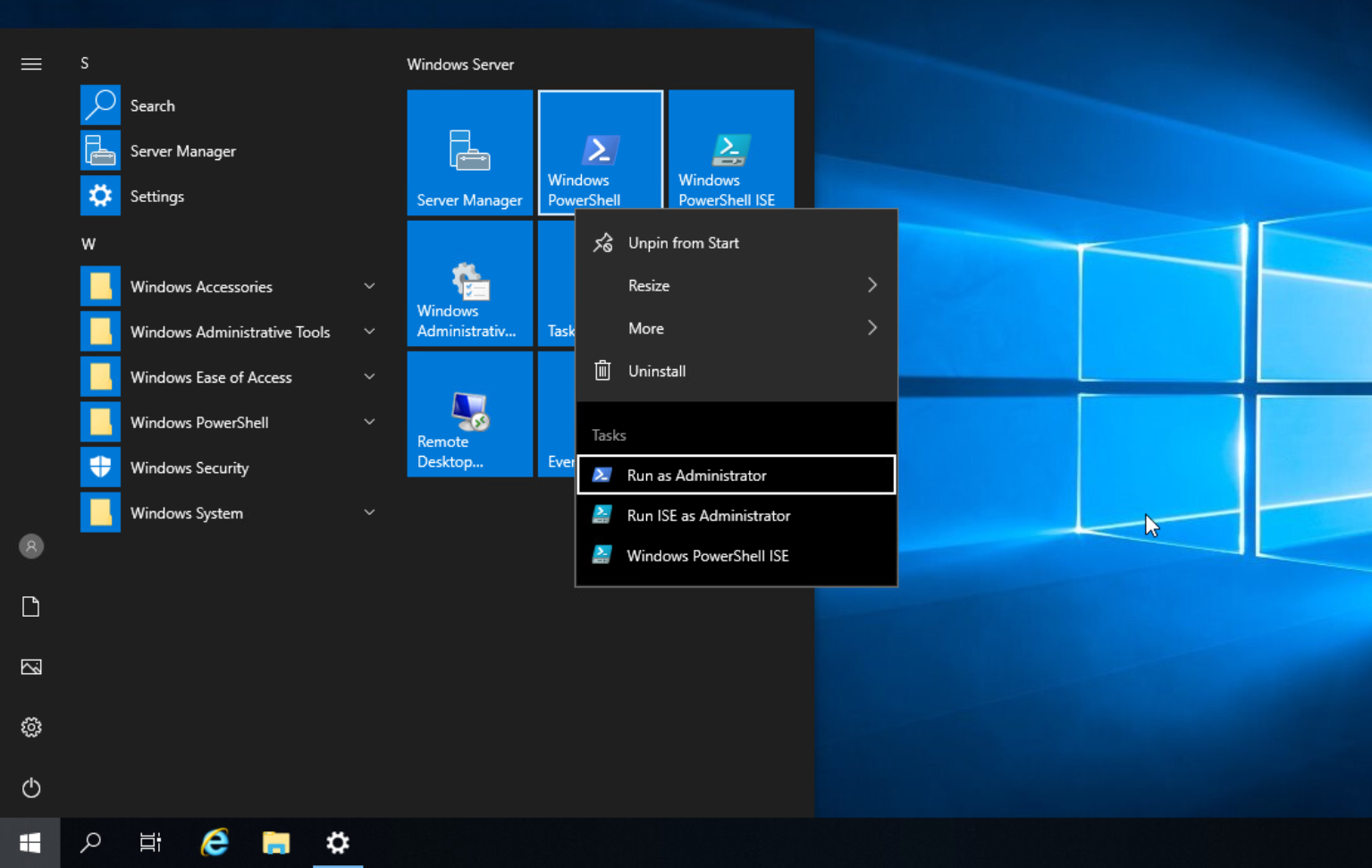Click the Windows Server group heading
The height and width of the screenshot is (868, 1372).
click(460, 64)
